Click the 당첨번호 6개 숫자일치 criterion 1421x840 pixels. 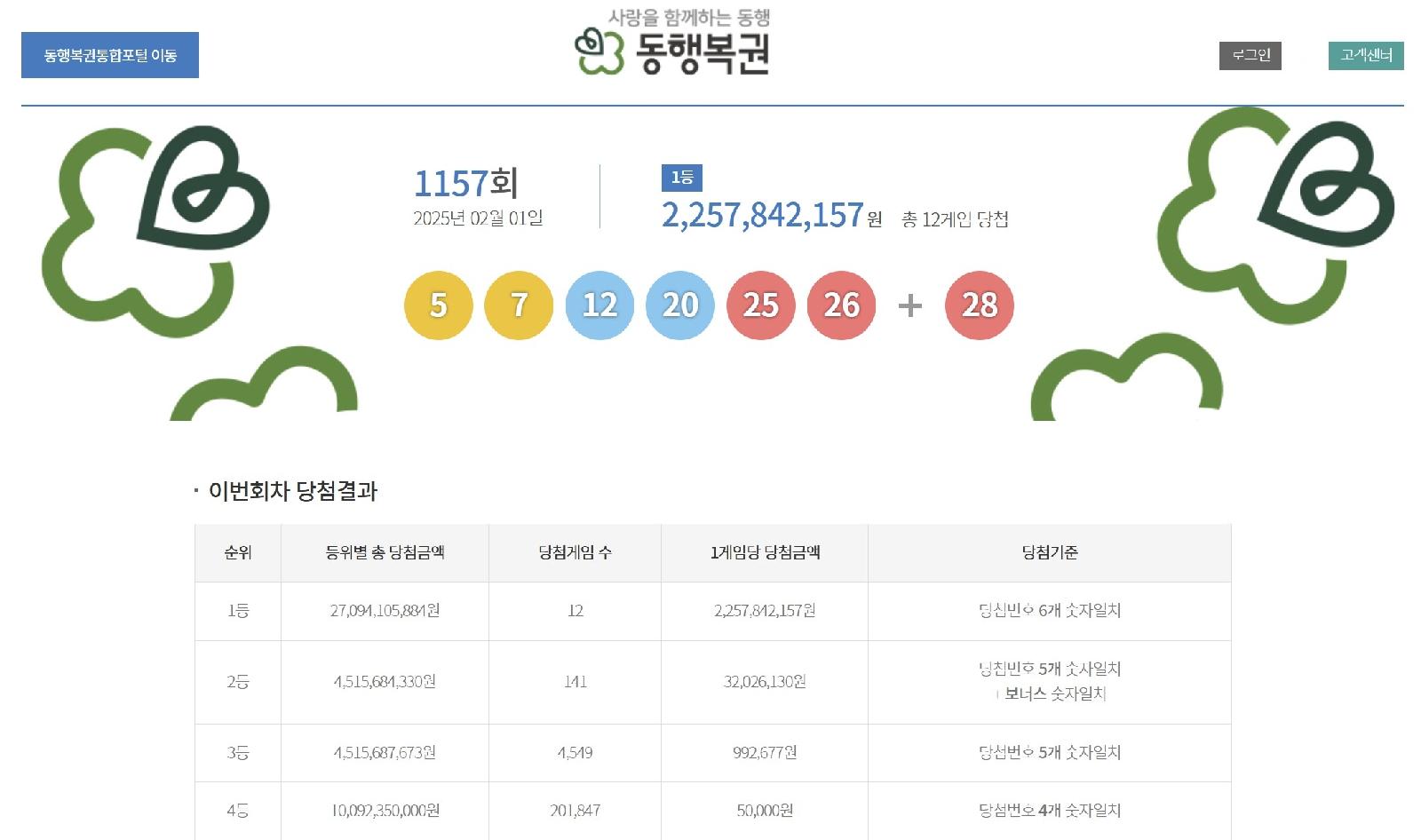point(1050,611)
